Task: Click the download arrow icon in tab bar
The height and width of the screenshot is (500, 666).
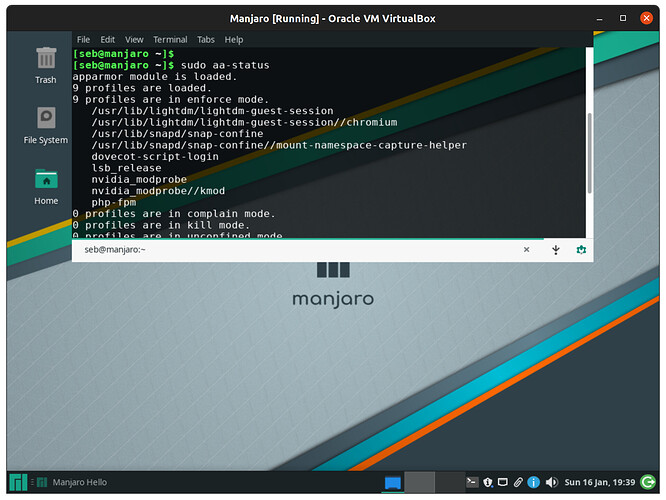Action: click(556, 249)
